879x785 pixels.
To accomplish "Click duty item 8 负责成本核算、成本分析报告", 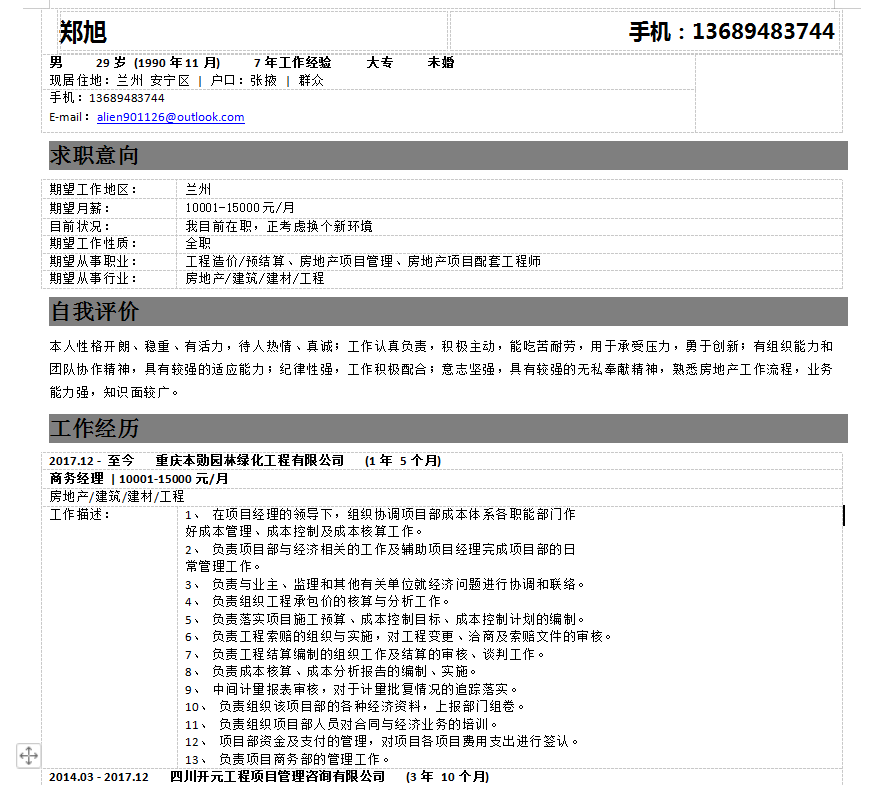I will [x=331, y=672].
